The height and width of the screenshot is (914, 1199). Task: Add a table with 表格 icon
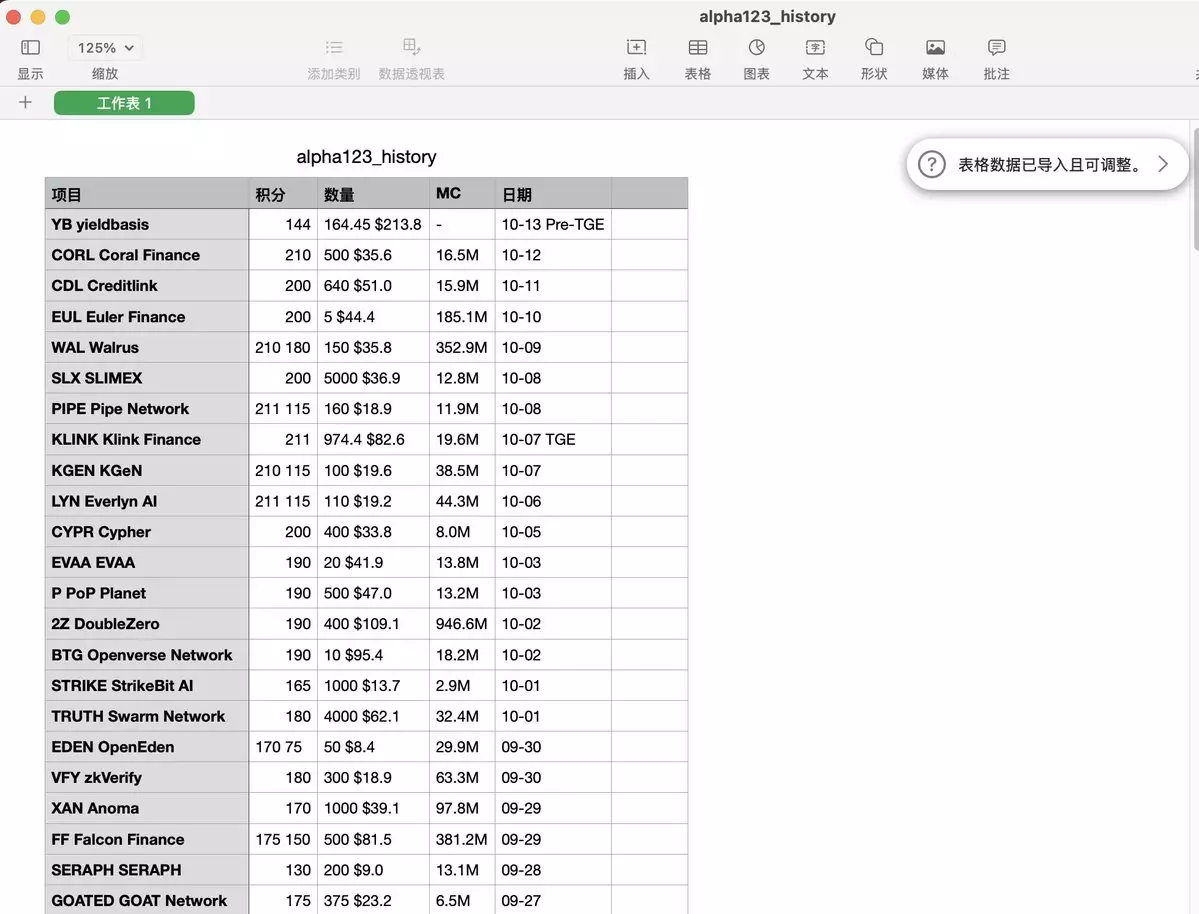tap(698, 47)
